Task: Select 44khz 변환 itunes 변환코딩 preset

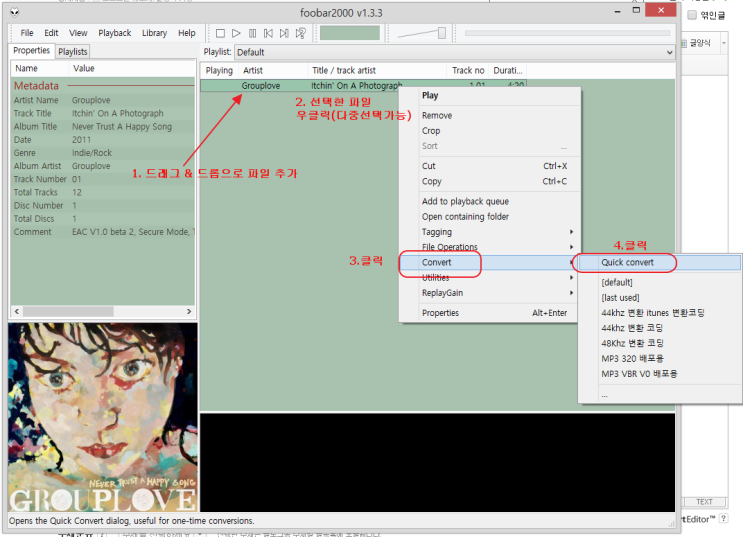Action: (x=660, y=313)
